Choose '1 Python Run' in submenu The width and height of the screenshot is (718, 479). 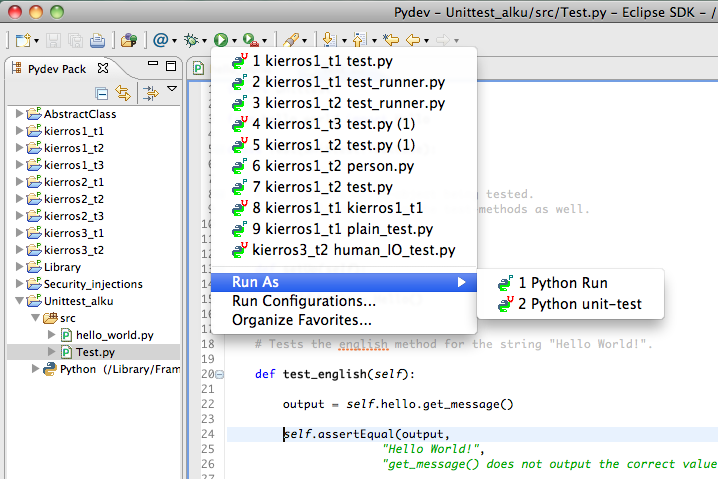coord(570,283)
